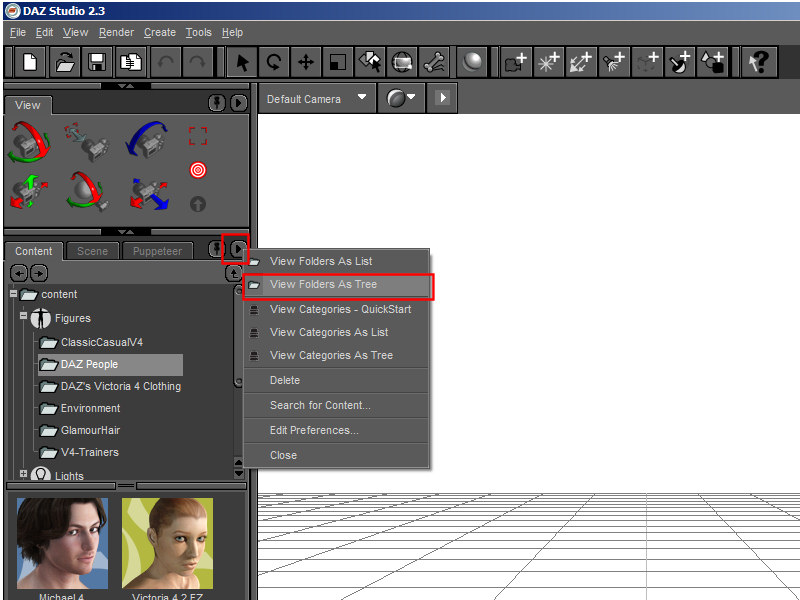This screenshot has height=600, width=800.
Task: Go up one folder level button
Action: (x=233, y=273)
